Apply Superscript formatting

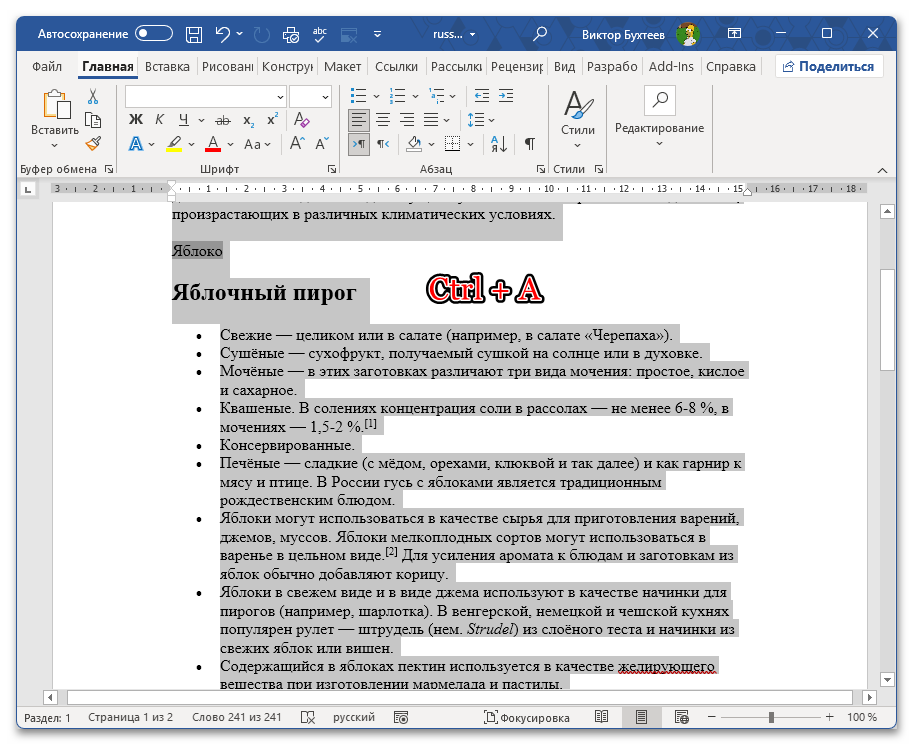pos(272,119)
